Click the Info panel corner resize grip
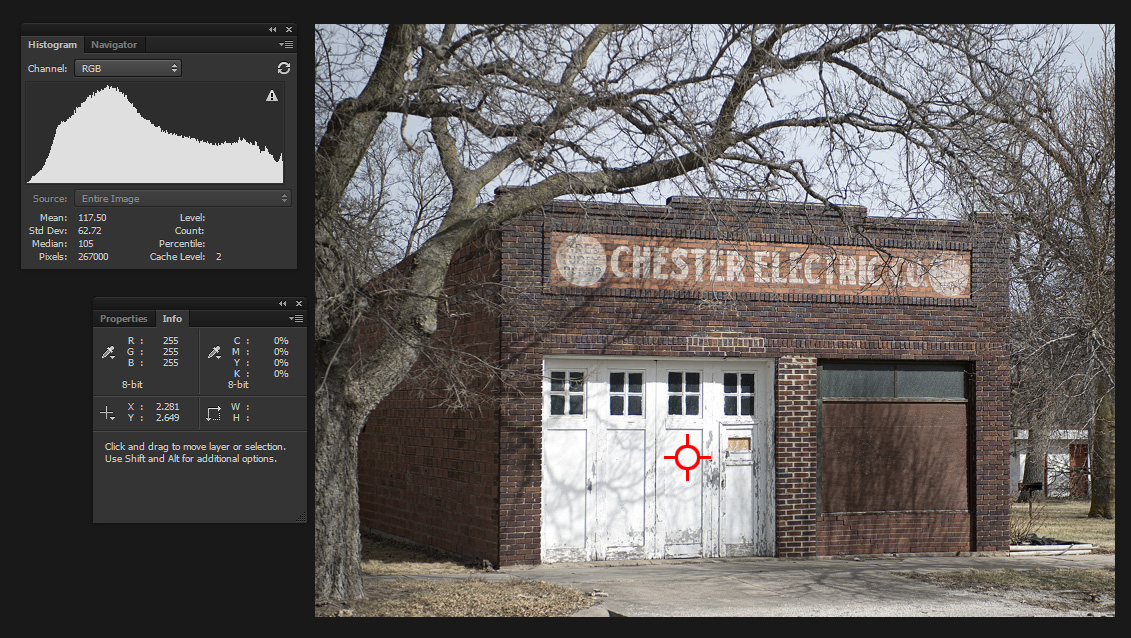 (x=301, y=516)
